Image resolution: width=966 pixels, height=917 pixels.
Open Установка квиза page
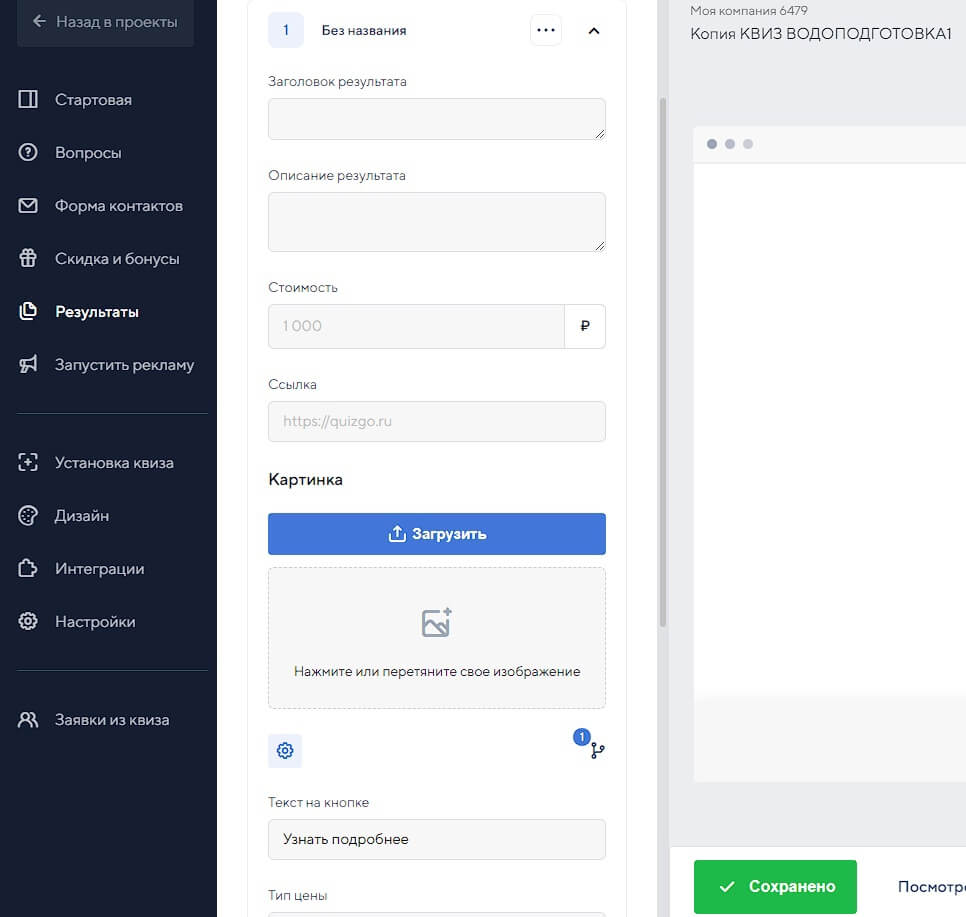click(x=114, y=463)
